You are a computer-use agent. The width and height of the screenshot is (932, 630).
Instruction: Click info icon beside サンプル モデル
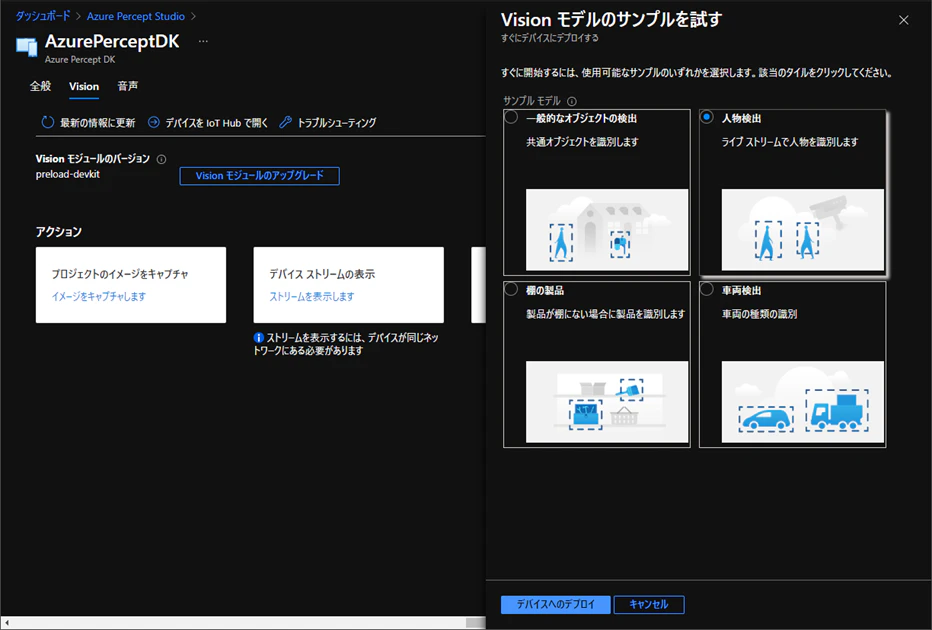point(572,101)
